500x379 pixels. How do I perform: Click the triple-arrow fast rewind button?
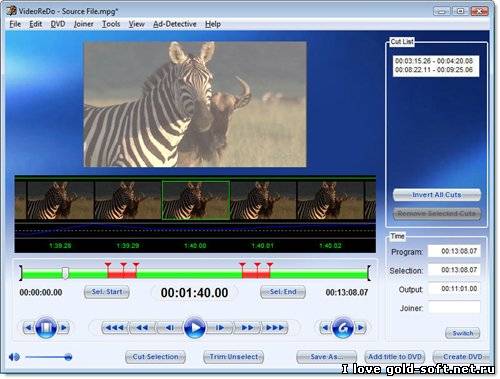115,328
